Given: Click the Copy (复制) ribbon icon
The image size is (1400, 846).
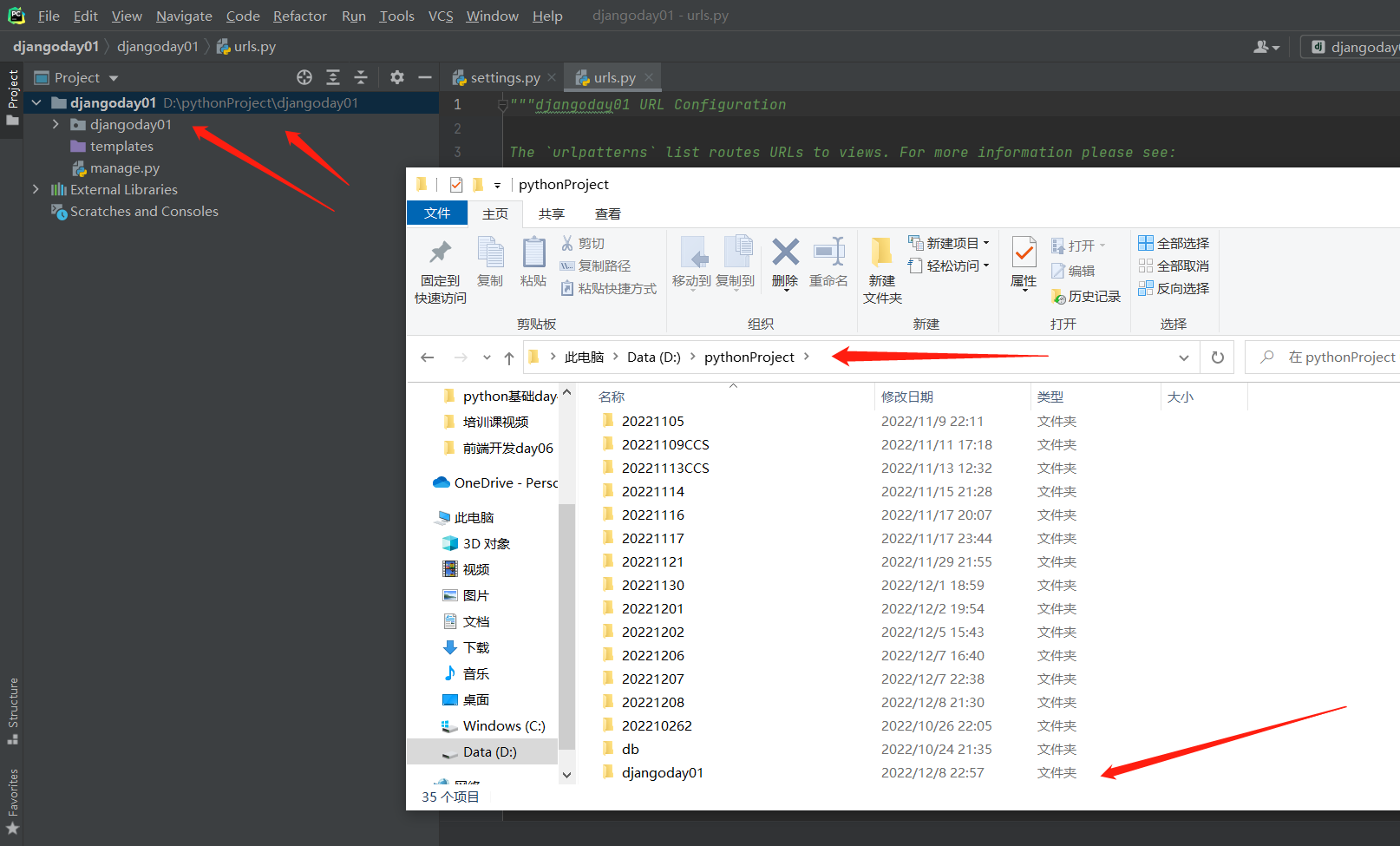Looking at the screenshot, I should [490, 252].
